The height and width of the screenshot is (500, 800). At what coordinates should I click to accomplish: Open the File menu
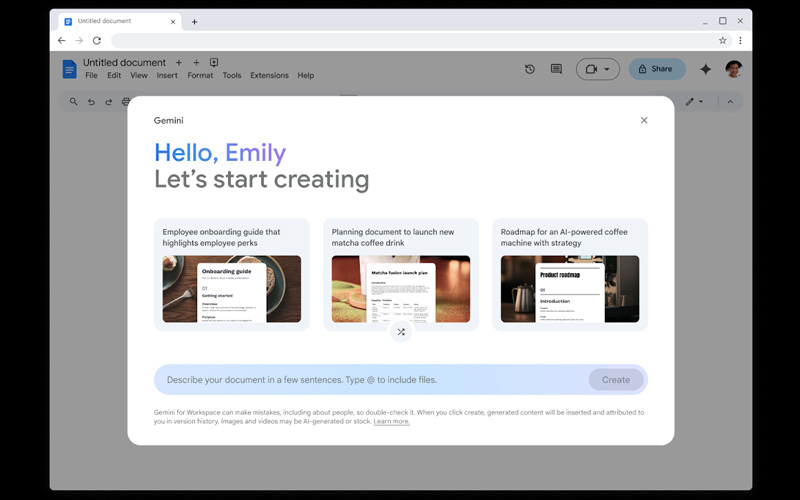pos(91,75)
